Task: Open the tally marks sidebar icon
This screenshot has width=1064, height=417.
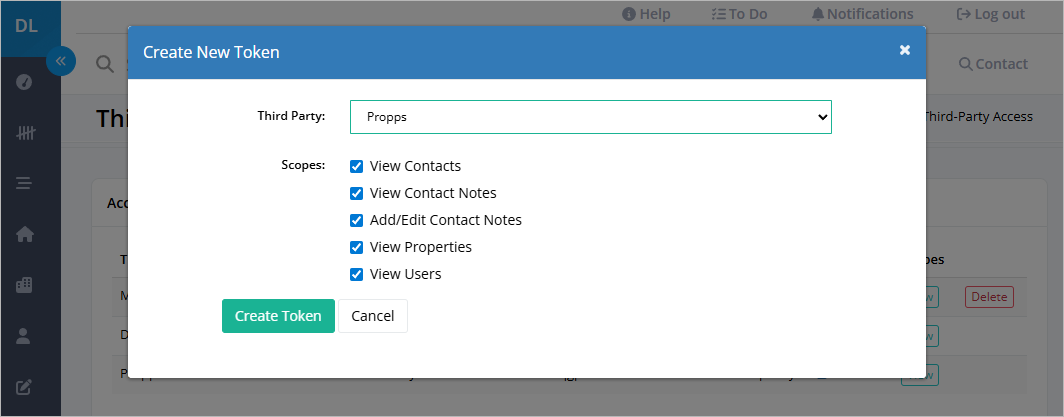Action: (24, 133)
